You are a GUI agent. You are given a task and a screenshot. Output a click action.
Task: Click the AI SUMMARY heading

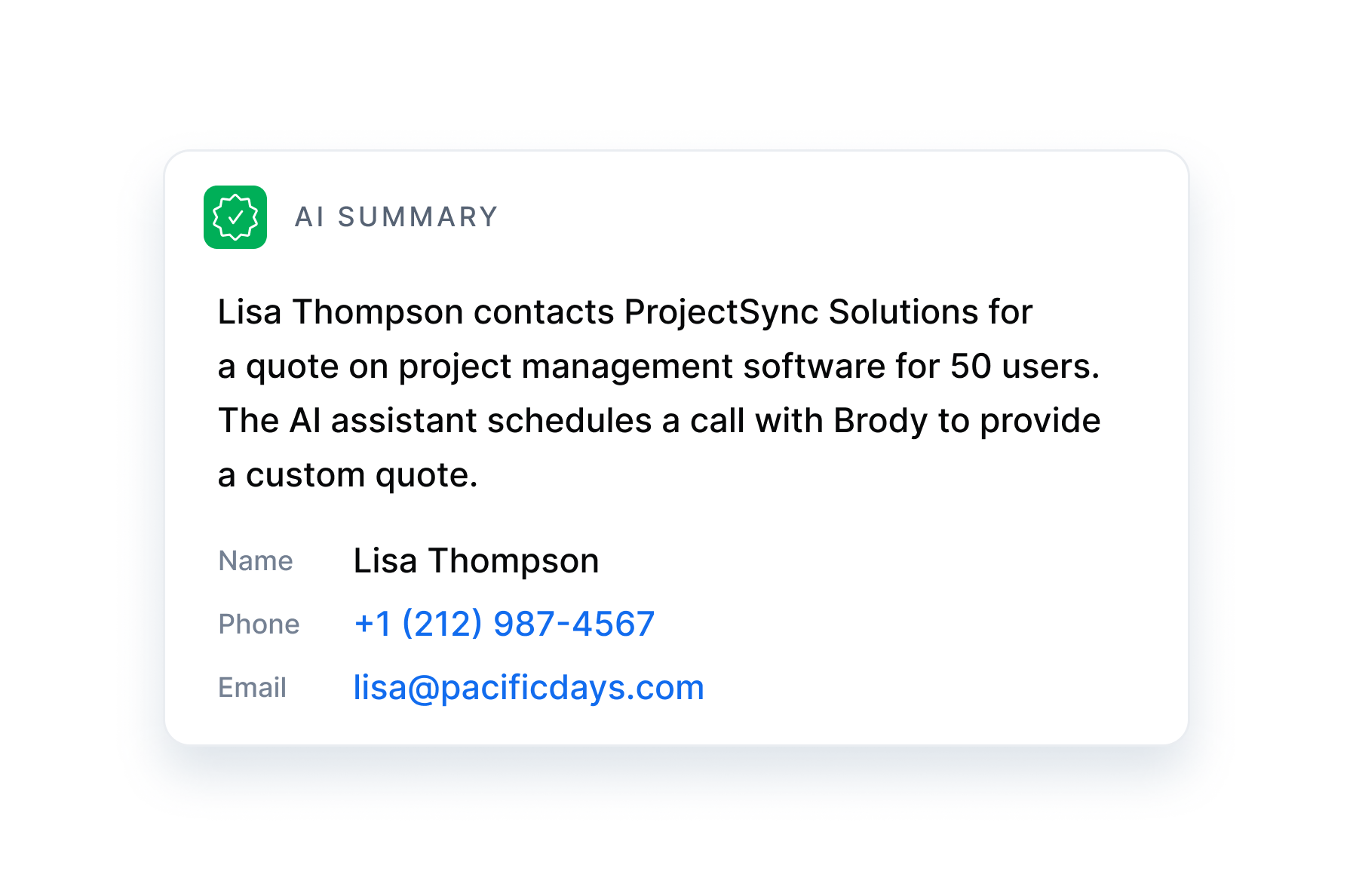point(396,217)
